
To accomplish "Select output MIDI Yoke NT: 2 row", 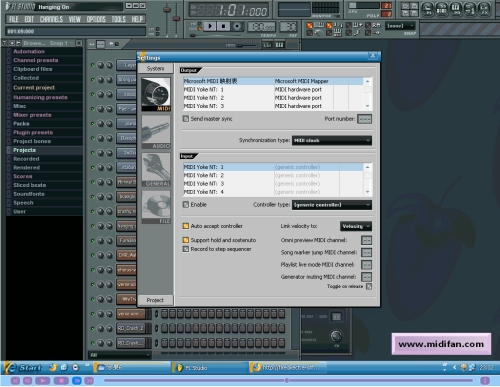I will coord(273,98).
